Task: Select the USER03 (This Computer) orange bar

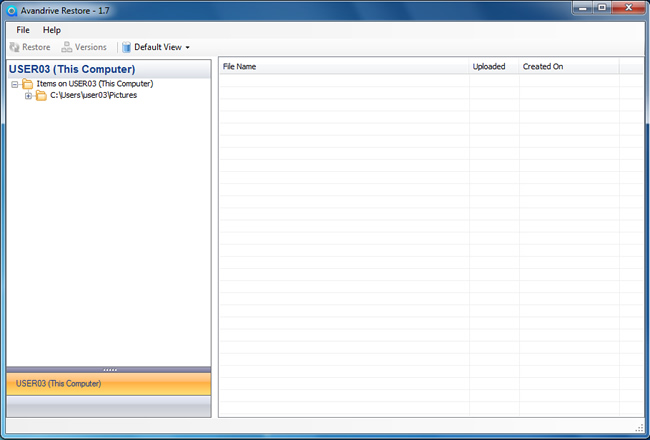Action: point(108,383)
